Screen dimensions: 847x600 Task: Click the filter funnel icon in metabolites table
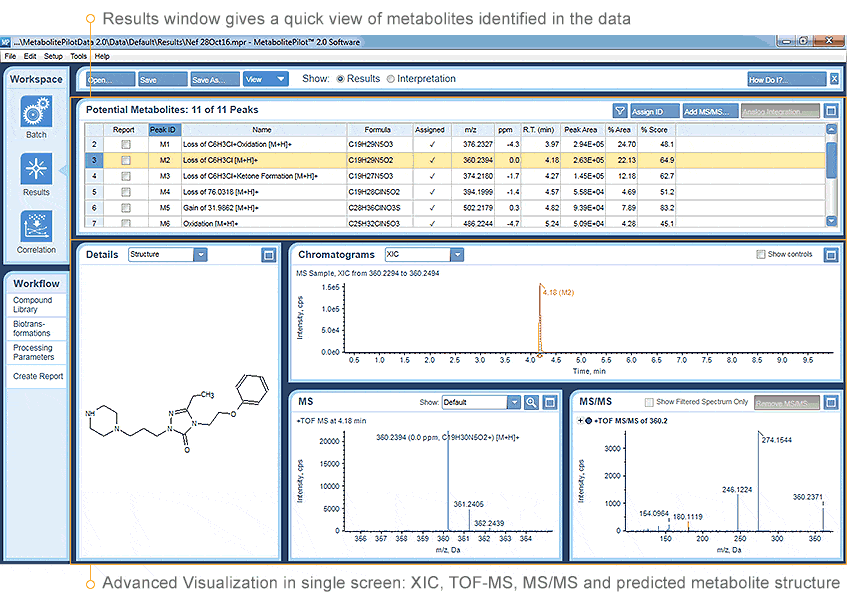pos(620,111)
